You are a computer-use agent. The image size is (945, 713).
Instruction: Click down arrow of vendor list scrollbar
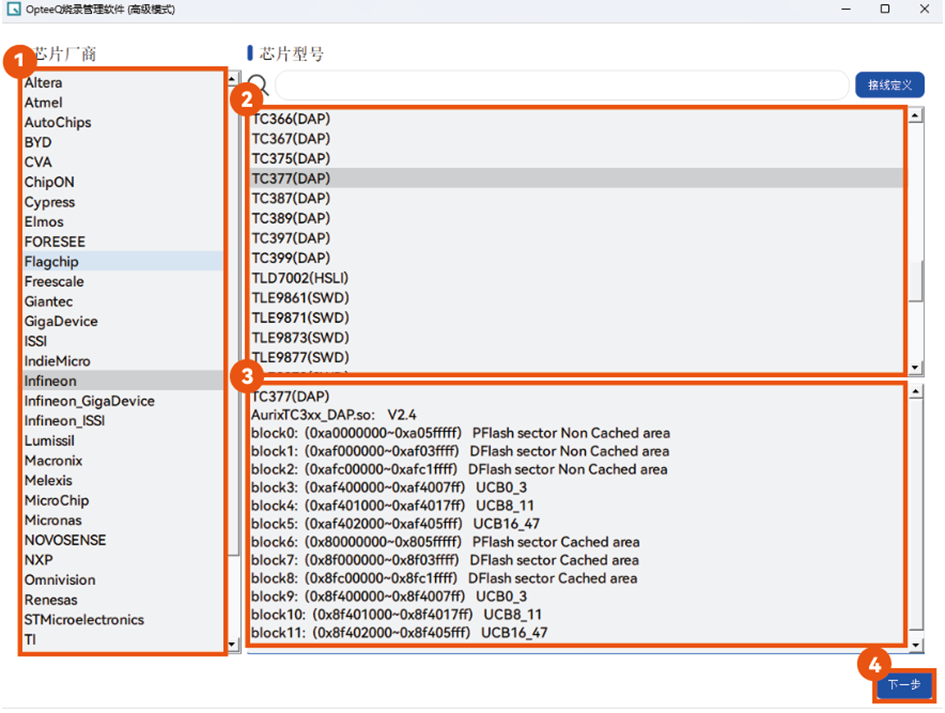click(233, 646)
